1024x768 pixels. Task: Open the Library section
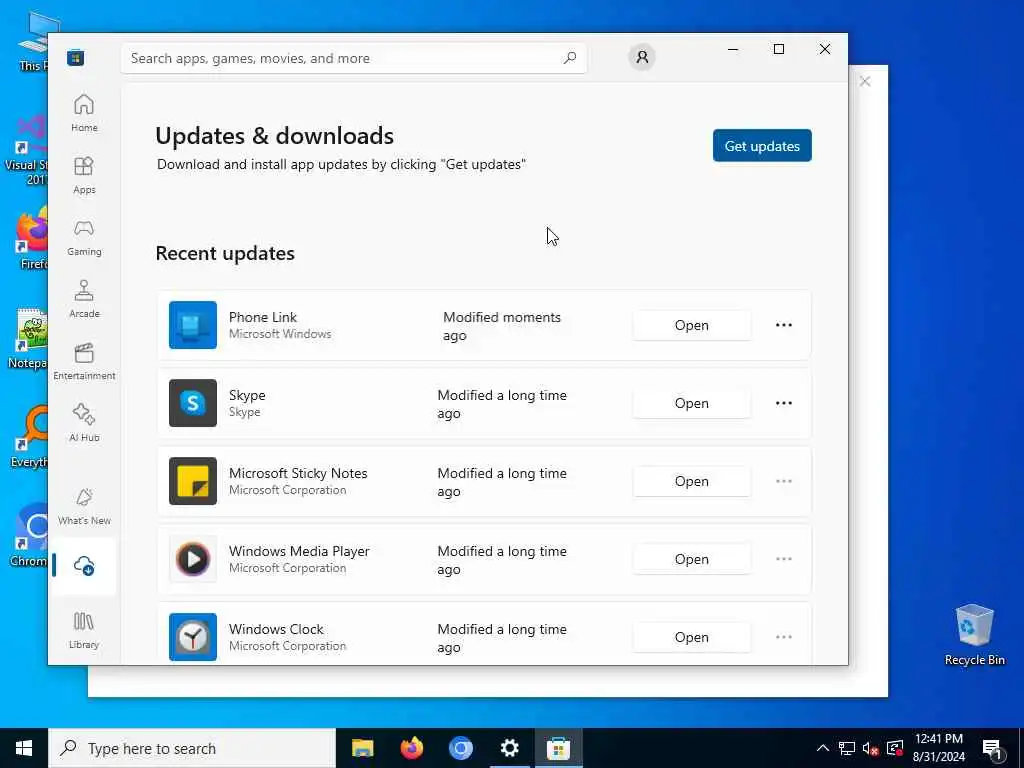click(x=84, y=630)
